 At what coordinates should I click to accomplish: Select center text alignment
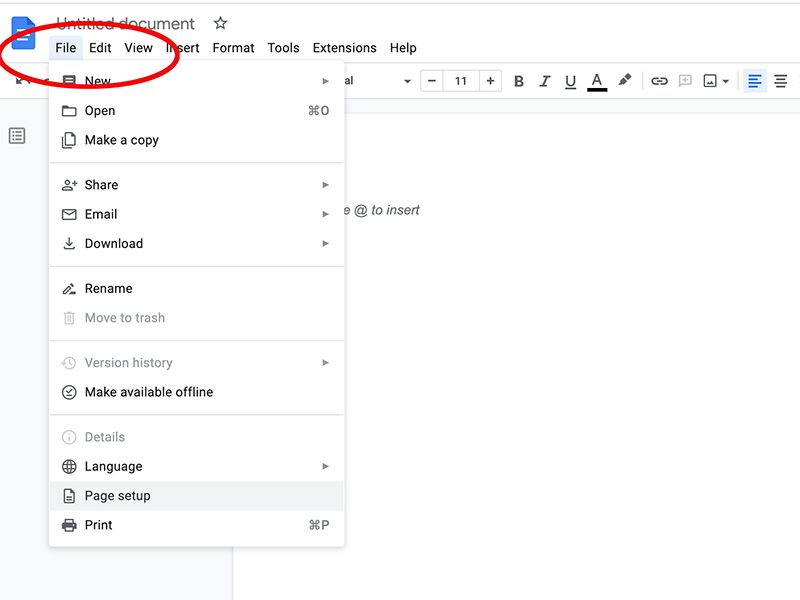click(779, 81)
